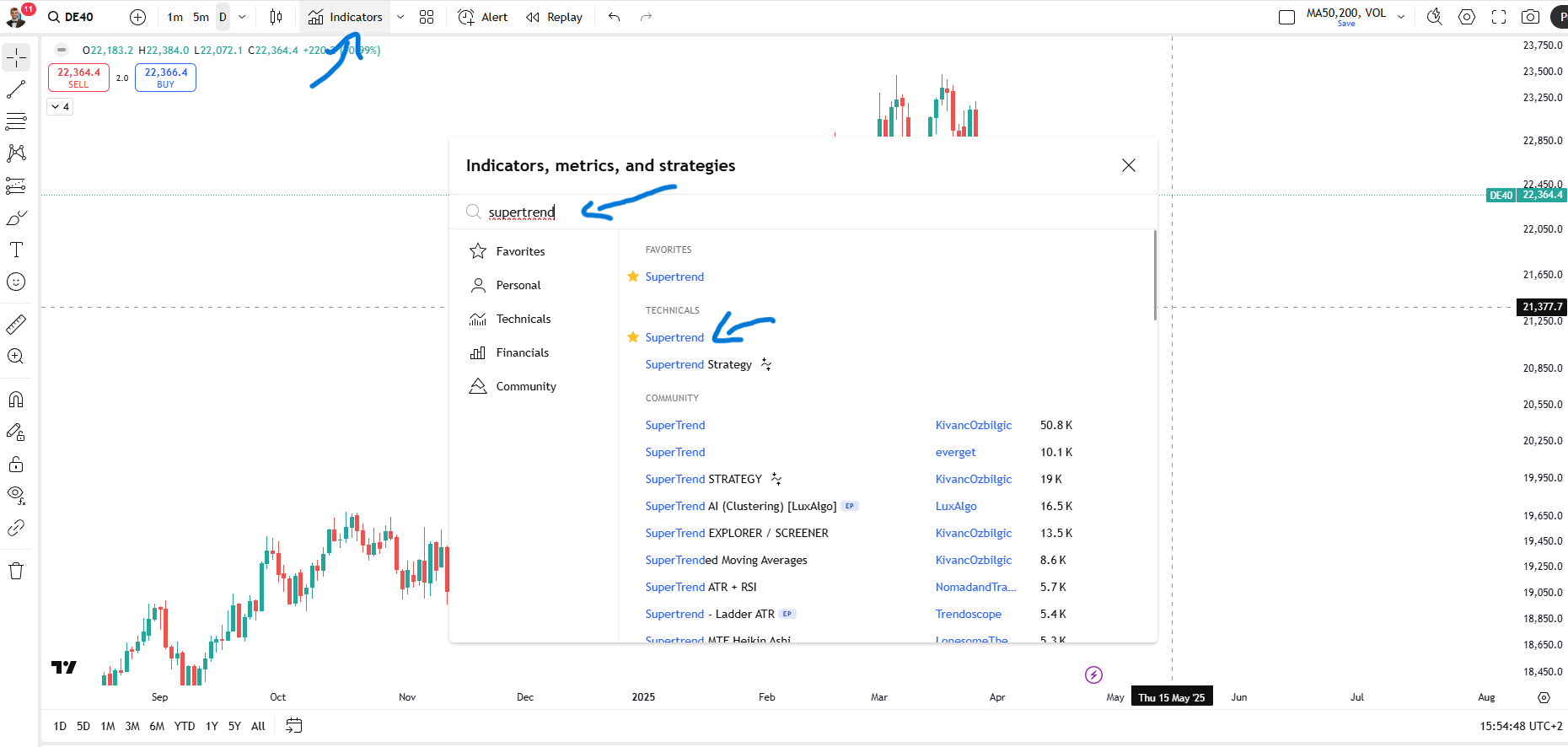Toggle stay in drawing mode
Image resolution: width=1568 pixels, height=747 pixels.
tap(16, 432)
